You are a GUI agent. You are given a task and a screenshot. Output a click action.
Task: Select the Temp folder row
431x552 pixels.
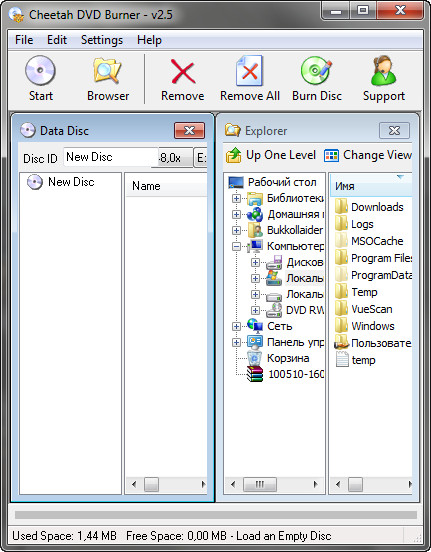356,292
